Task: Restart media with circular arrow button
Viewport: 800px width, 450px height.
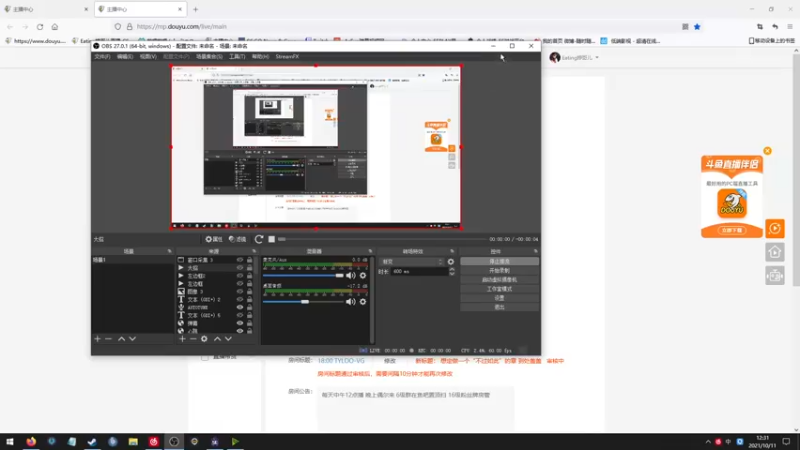Action: click(x=259, y=239)
